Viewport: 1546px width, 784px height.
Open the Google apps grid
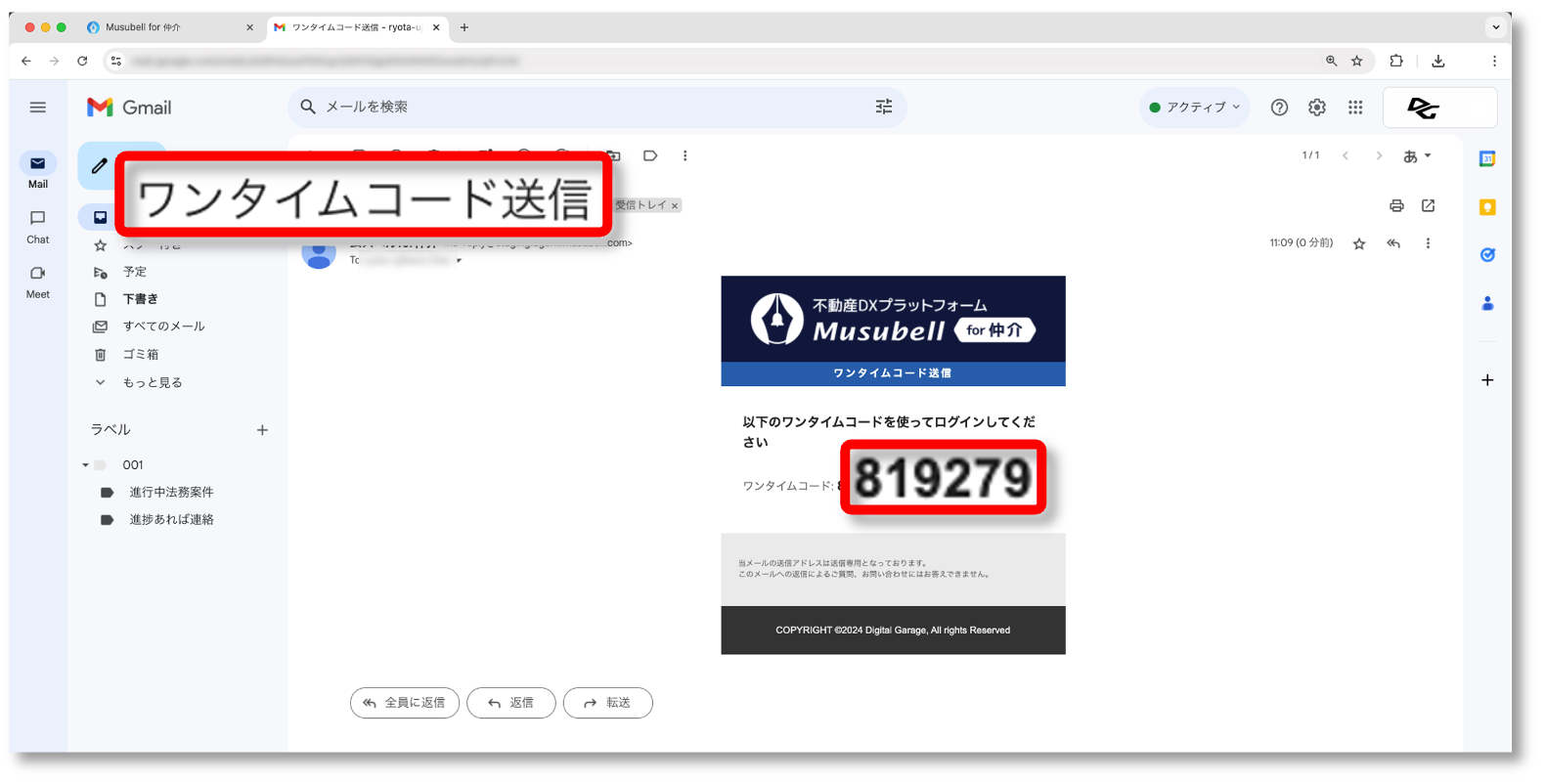point(1355,108)
